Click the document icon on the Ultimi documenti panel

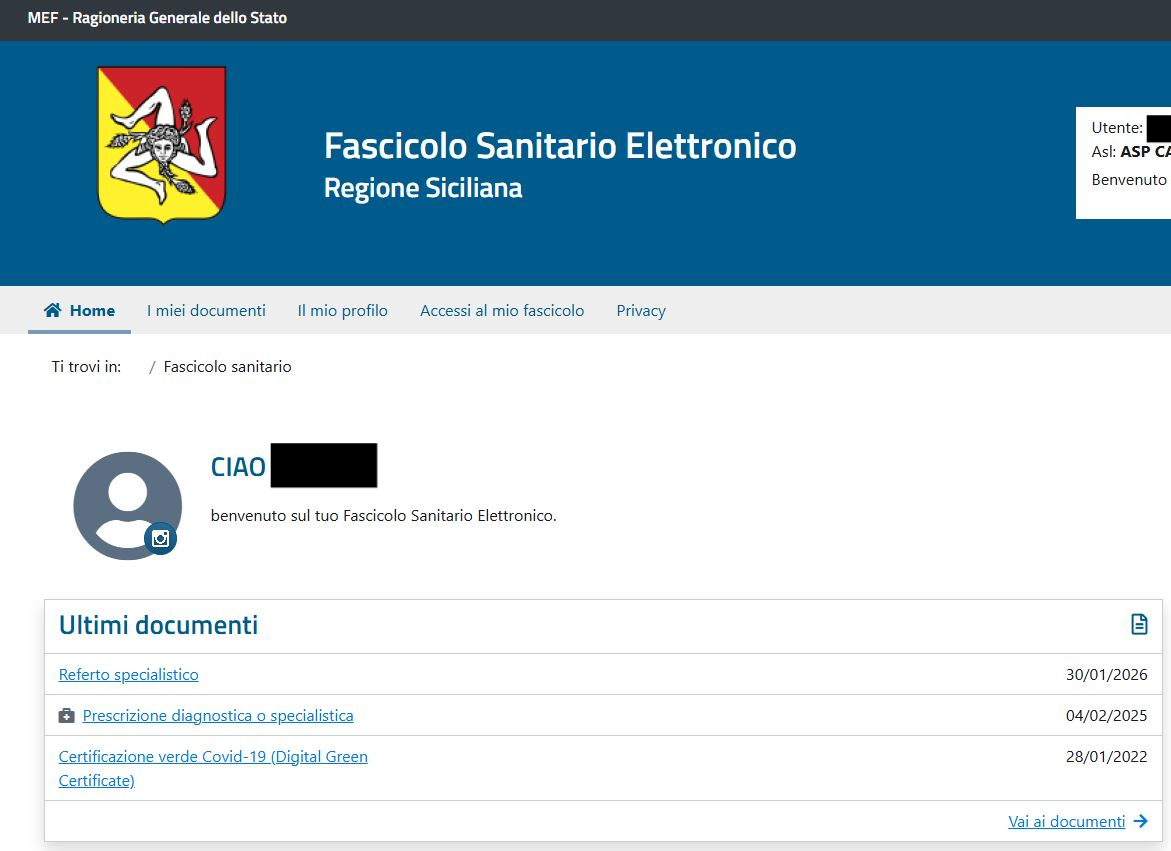point(1138,623)
